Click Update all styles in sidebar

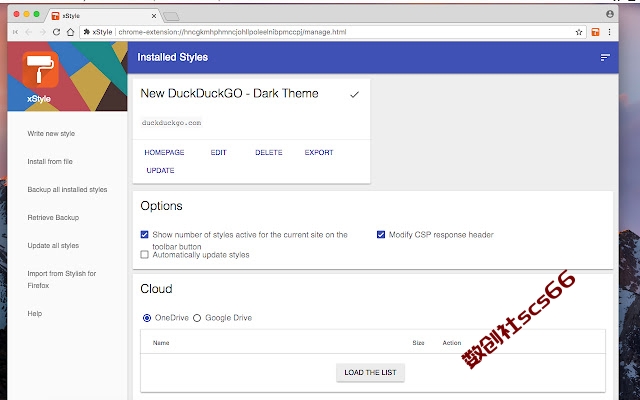(53, 245)
